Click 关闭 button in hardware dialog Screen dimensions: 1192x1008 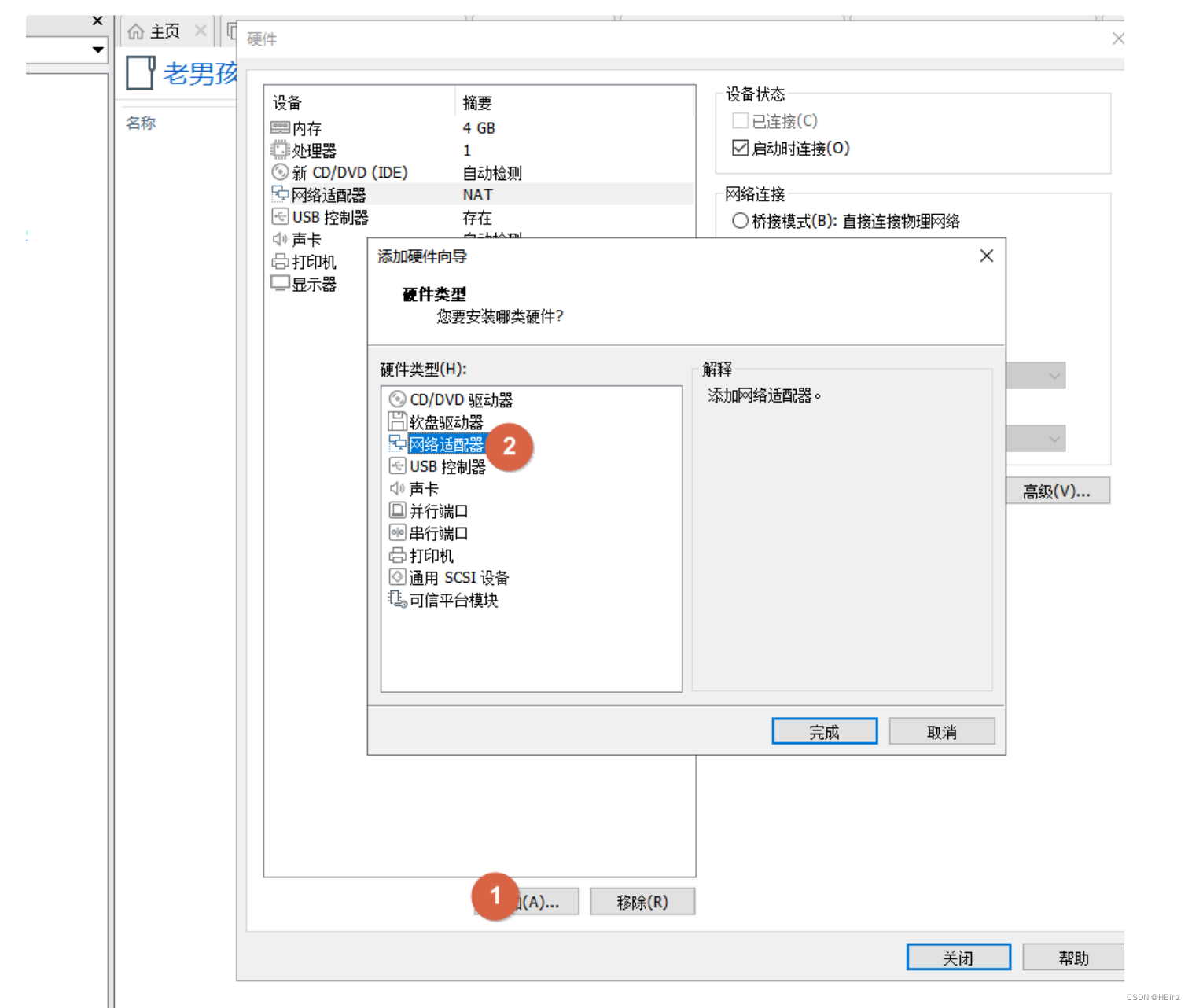pyautogui.click(x=958, y=957)
